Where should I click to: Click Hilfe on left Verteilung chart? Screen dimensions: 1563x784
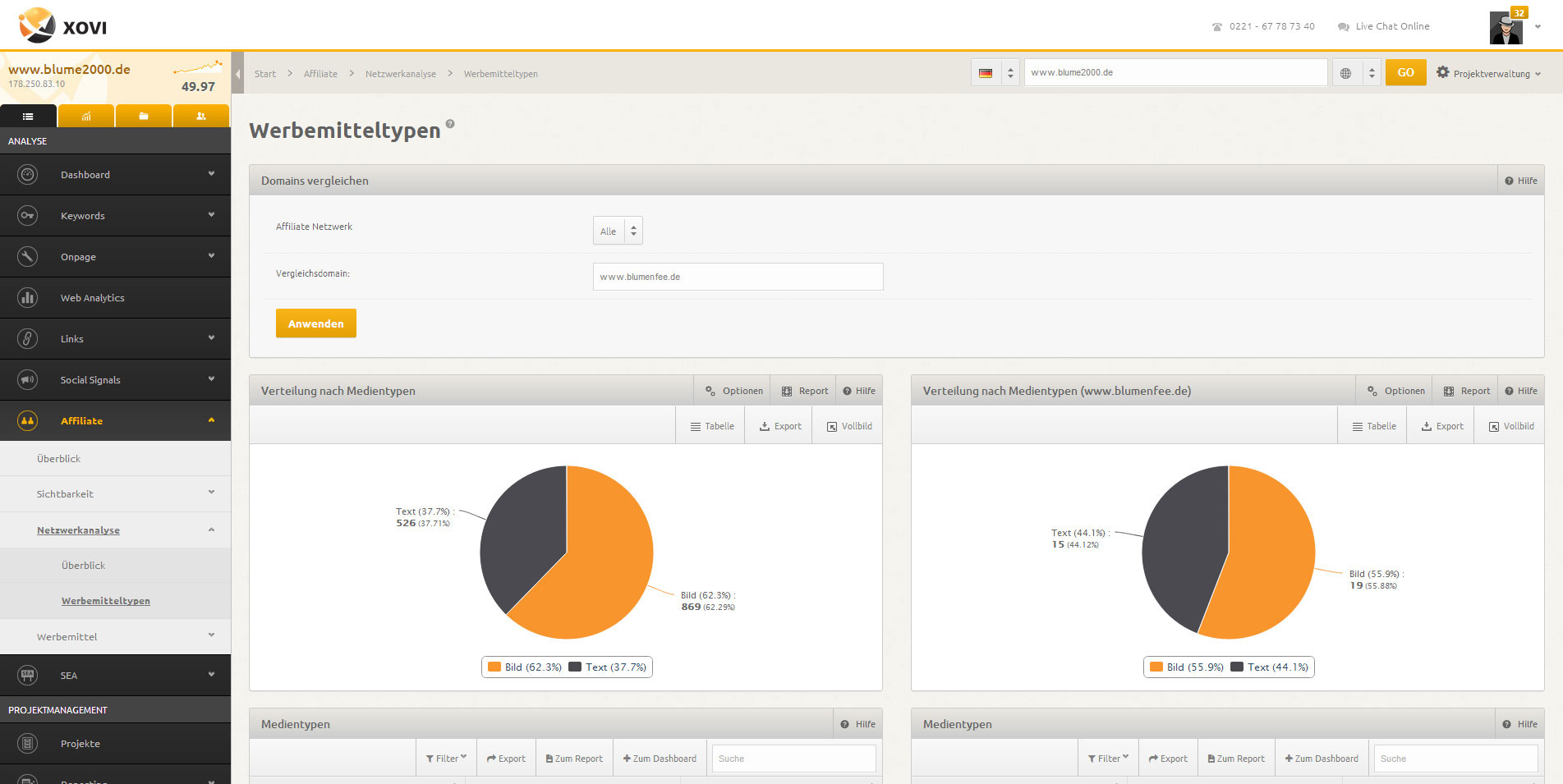click(x=859, y=391)
